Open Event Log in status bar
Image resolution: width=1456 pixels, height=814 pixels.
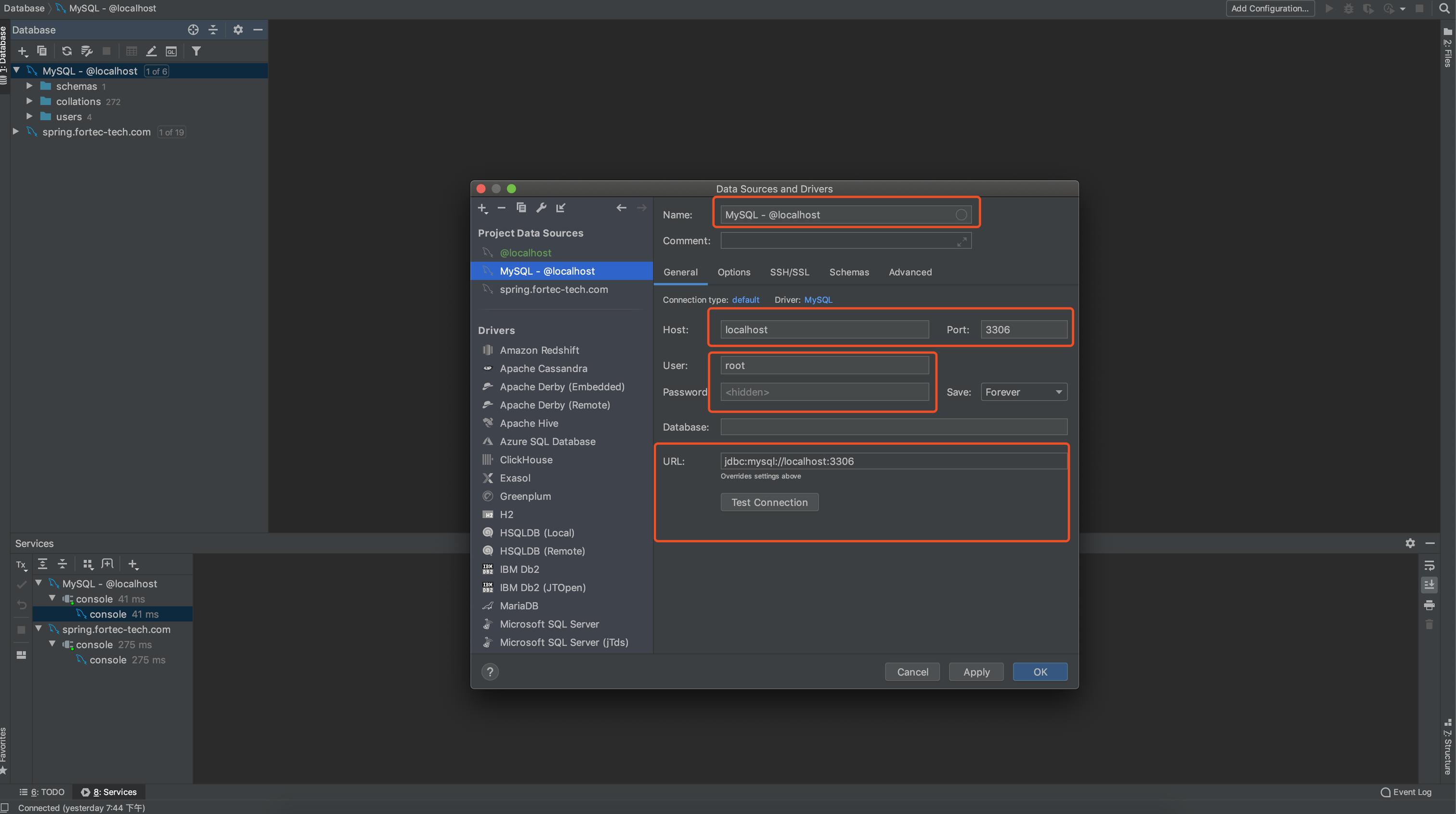[1406, 792]
